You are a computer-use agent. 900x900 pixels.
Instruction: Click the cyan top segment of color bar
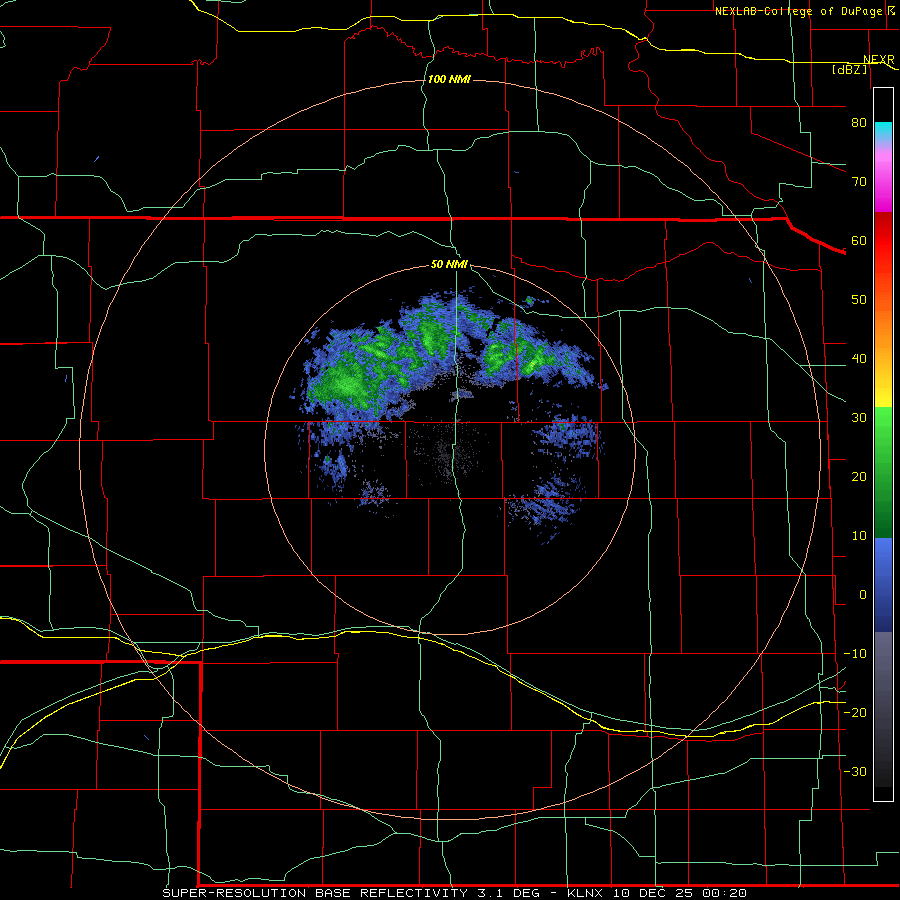pos(883,131)
